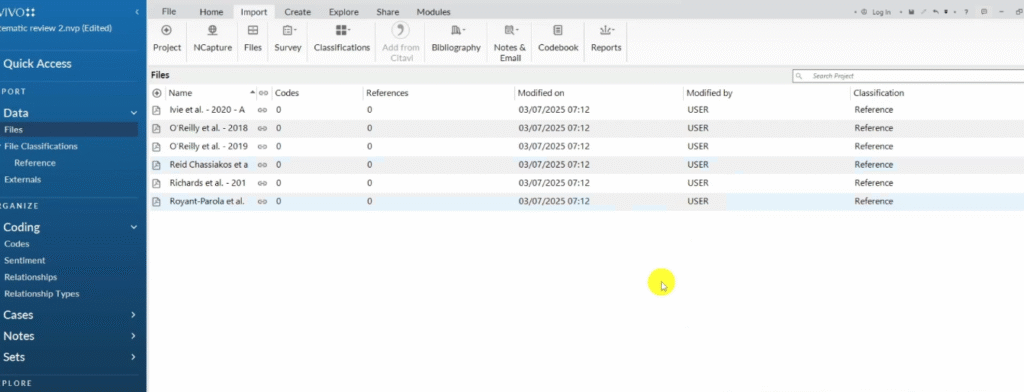
Task: Select the Richards et al. file
Action: pos(208,183)
